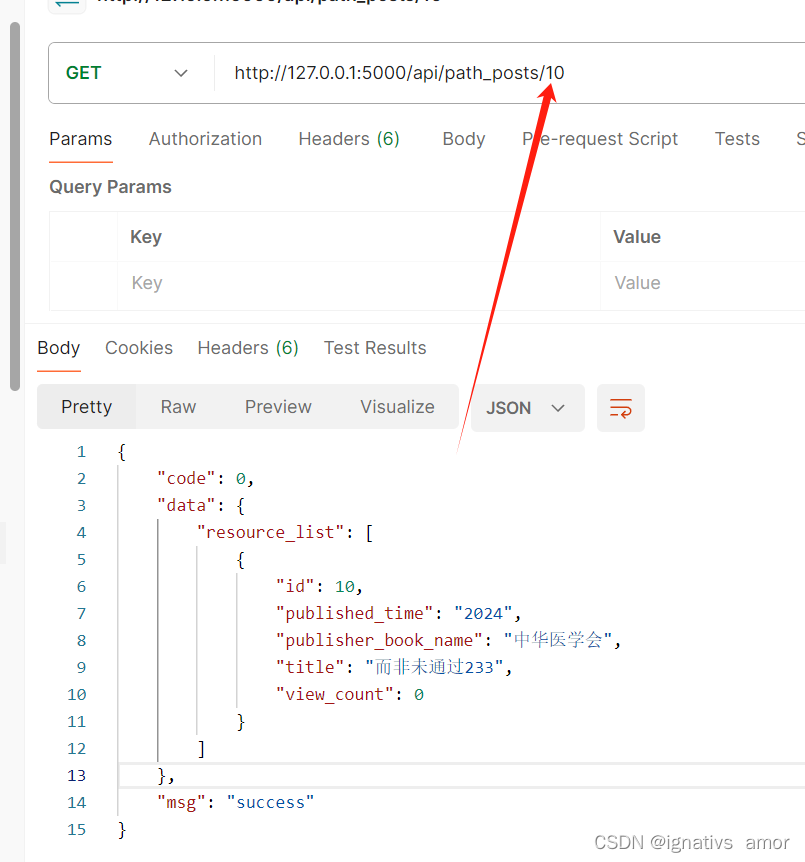The height and width of the screenshot is (862, 805).
Task: Select the Pretty response view
Action: tap(86, 407)
